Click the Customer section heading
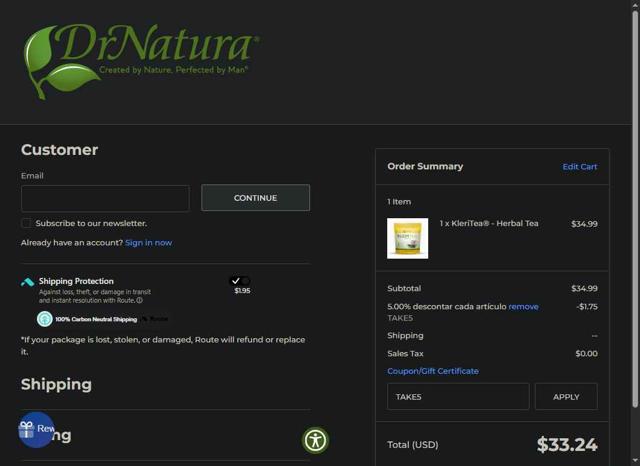Image resolution: width=640 pixels, height=466 pixels. pos(60,150)
